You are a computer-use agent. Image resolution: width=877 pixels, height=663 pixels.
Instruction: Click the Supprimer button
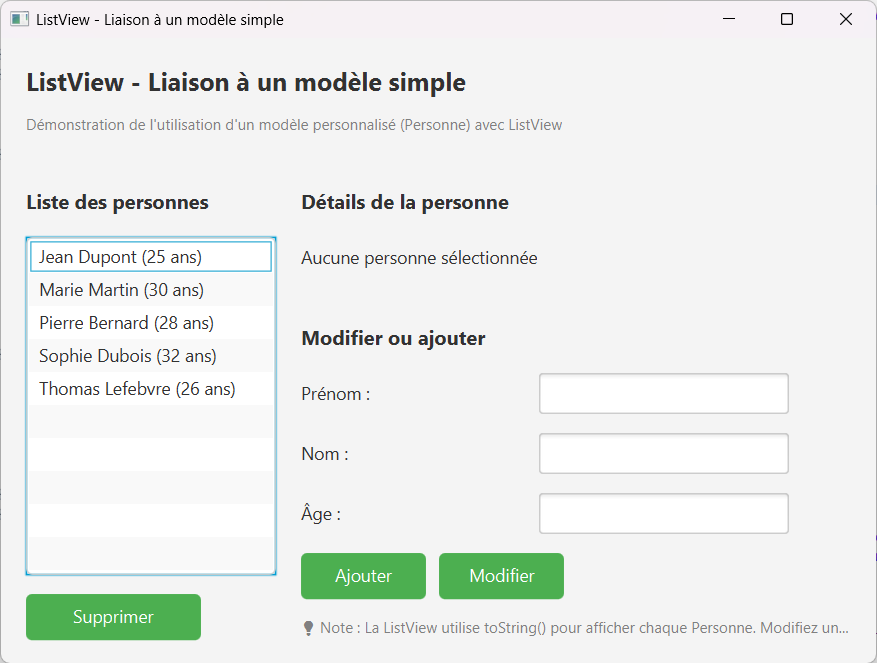coord(113,617)
